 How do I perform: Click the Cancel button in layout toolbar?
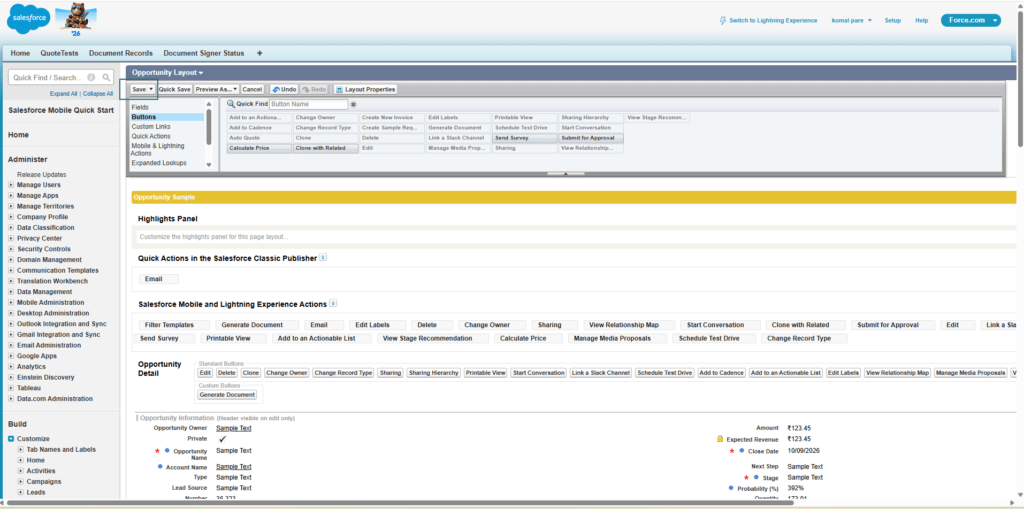tap(252, 89)
